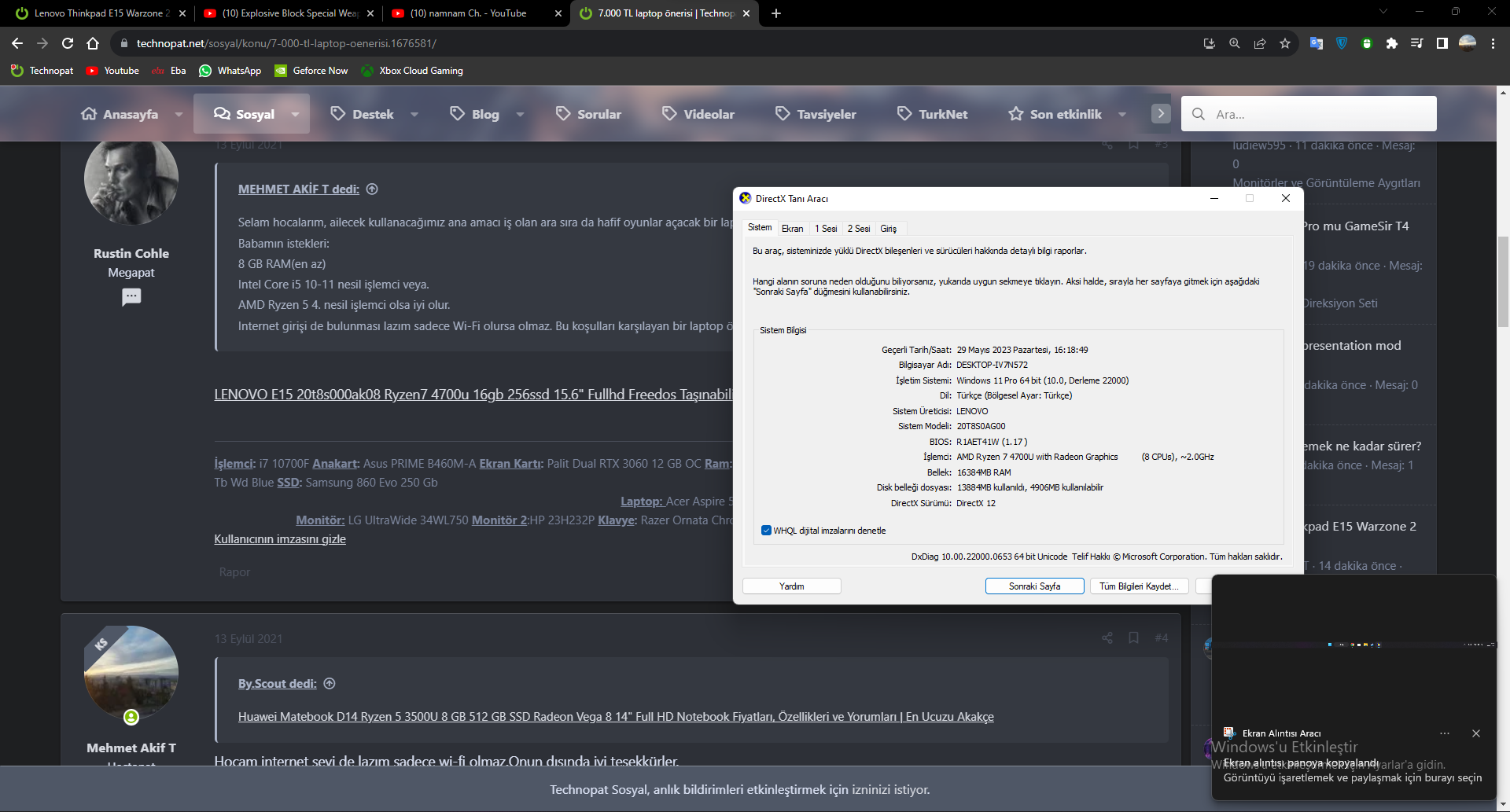
Task: Toggle WHQL dijital imzalarını denetle checkbox
Action: [766, 531]
